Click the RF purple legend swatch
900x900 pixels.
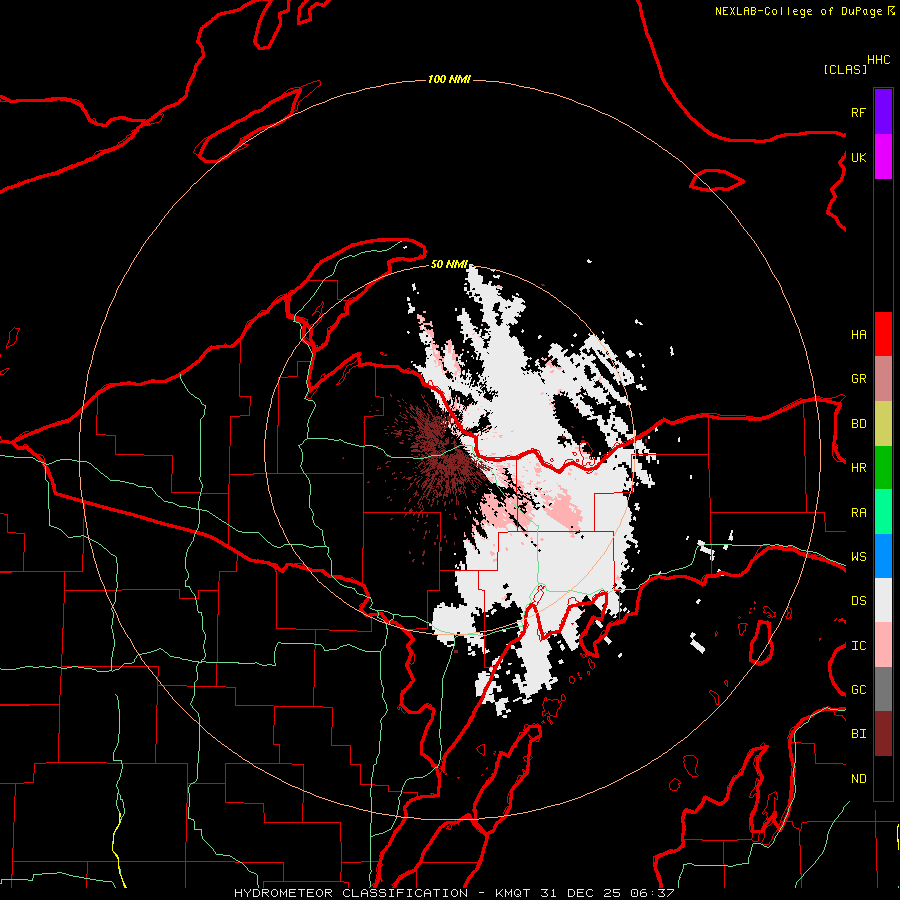(x=883, y=112)
